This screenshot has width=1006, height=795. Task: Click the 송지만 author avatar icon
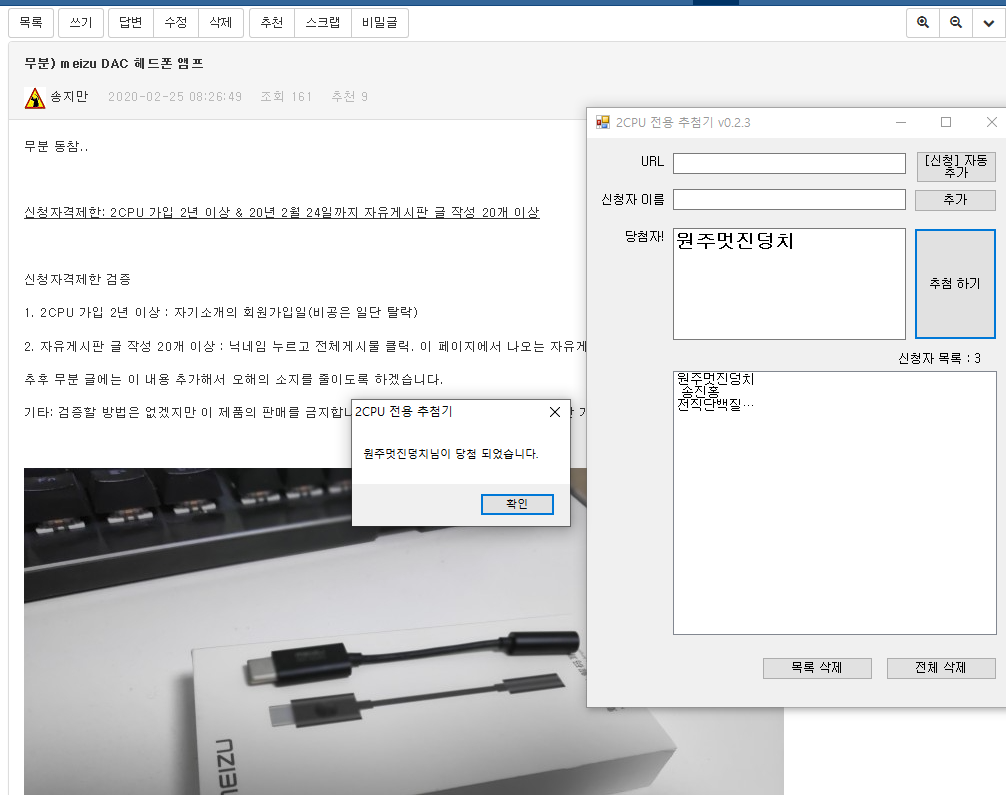35,98
